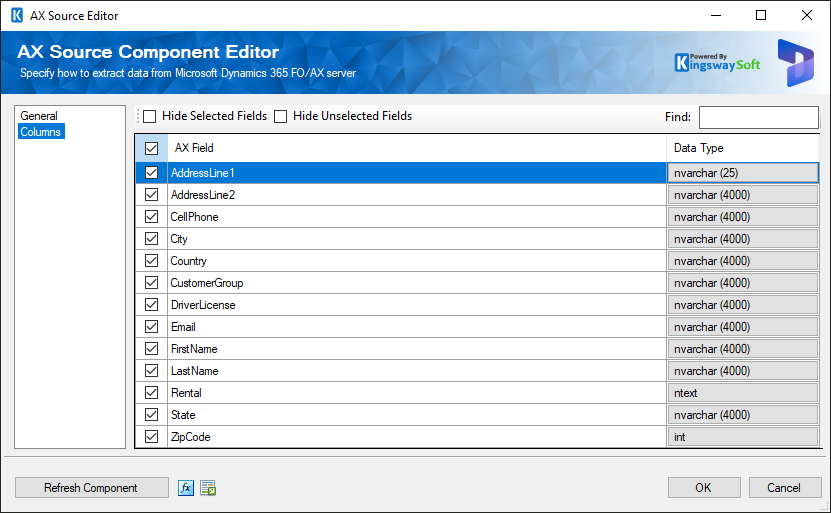
Task: Open data type cell for Email
Action: (x=742, y=327)
